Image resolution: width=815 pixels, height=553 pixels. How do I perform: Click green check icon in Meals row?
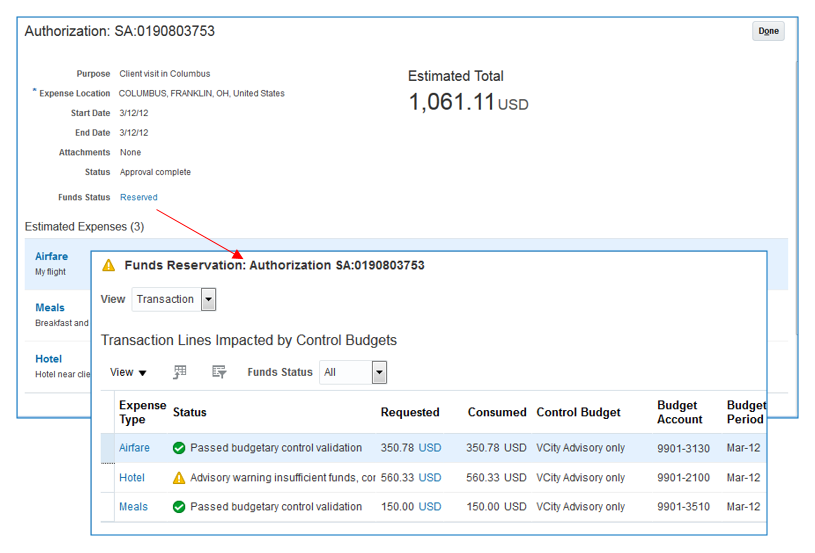click(180, 507)
